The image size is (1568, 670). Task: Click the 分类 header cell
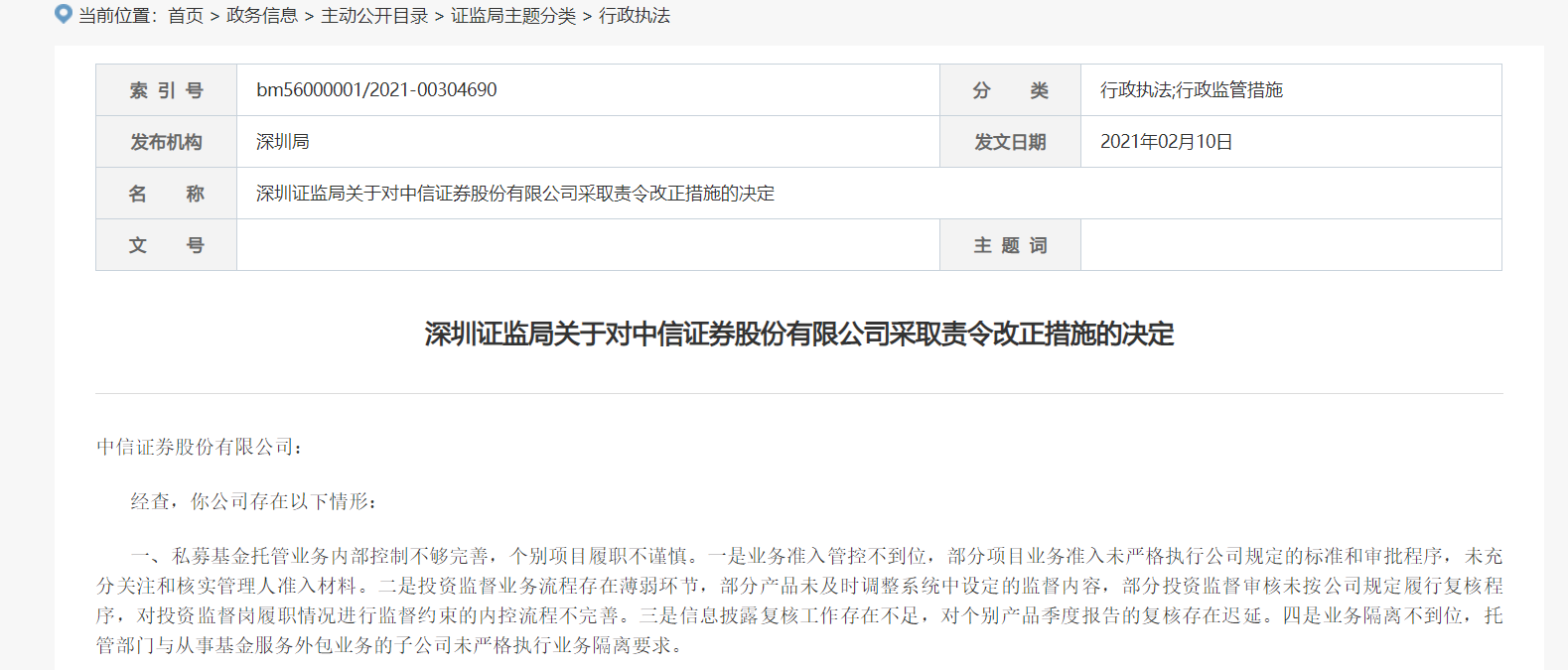1010,90
